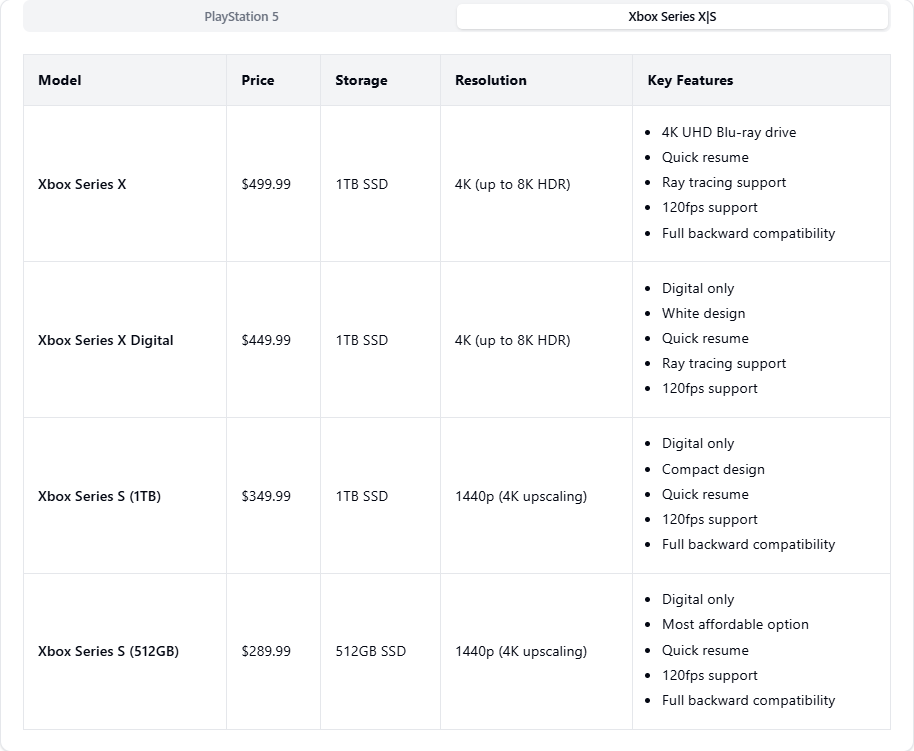
Task: Click 4K (up to 8K HDR) in the $499.99 row
Action: [x=512, y=184]
